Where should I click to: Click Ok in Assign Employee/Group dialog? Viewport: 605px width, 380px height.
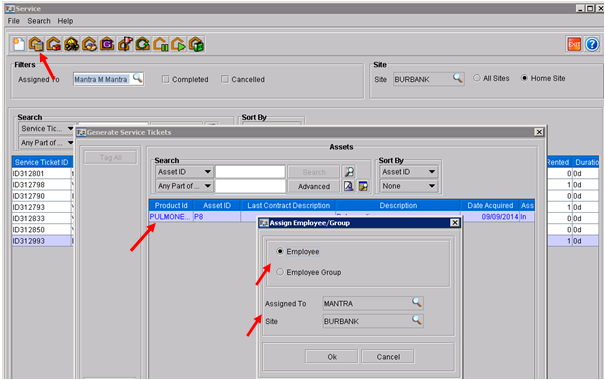tap(332, 357)
